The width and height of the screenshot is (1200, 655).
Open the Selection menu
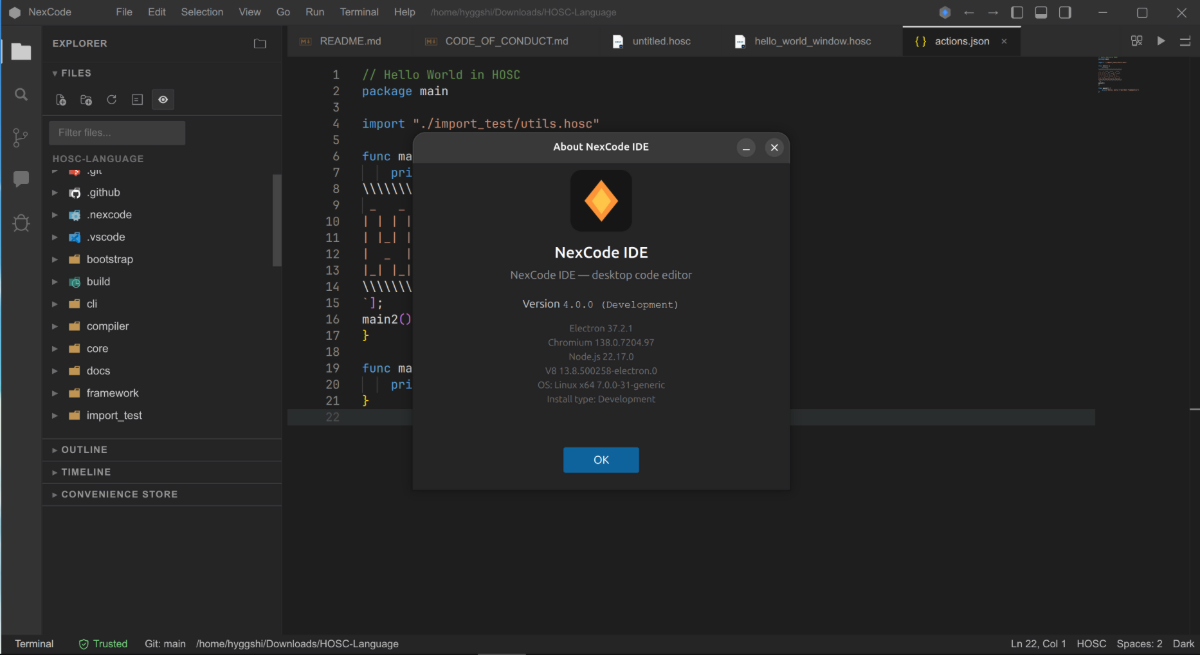tap(203, 13)
